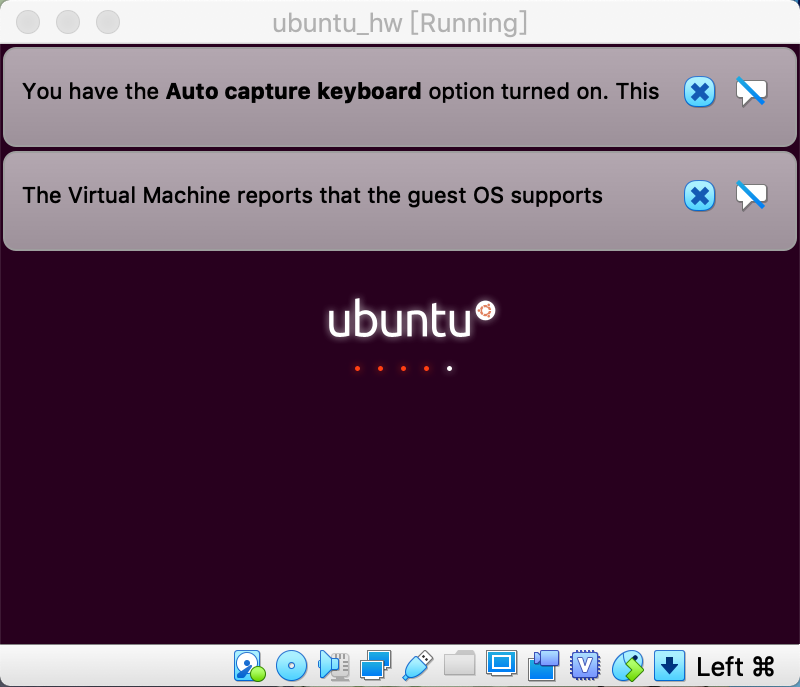Close the ubuntu_hw VM window
This screenshot has width=800, height=687.
point(28,22)
